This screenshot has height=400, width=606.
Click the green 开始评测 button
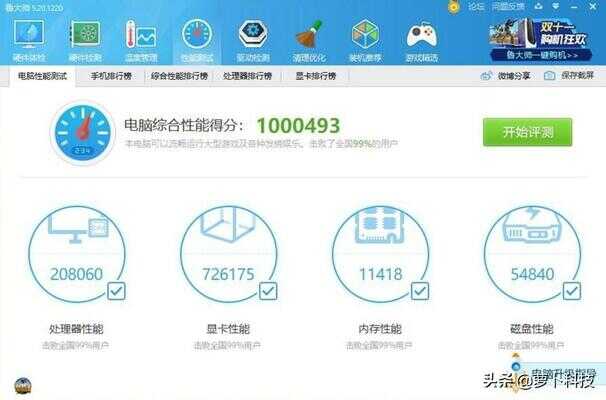tap(528, 132)
